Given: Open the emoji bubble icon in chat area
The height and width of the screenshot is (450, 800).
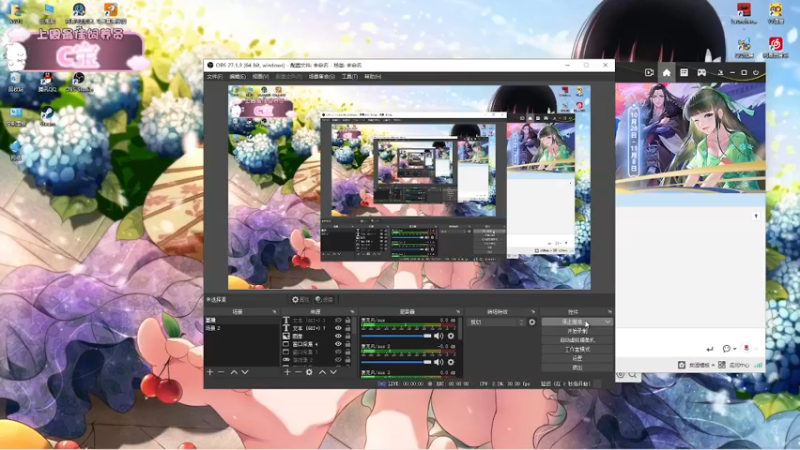Looking at the screenshot, I should [727, 348].
